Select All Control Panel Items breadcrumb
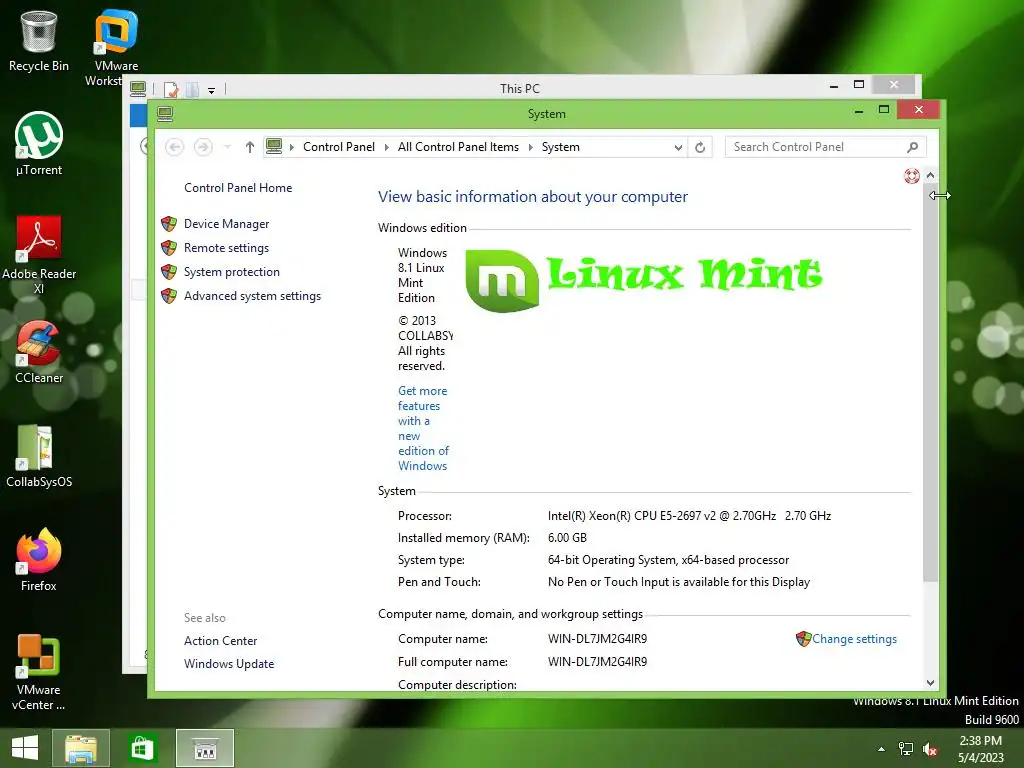1024x768 pixels. (x=458, y=147)
